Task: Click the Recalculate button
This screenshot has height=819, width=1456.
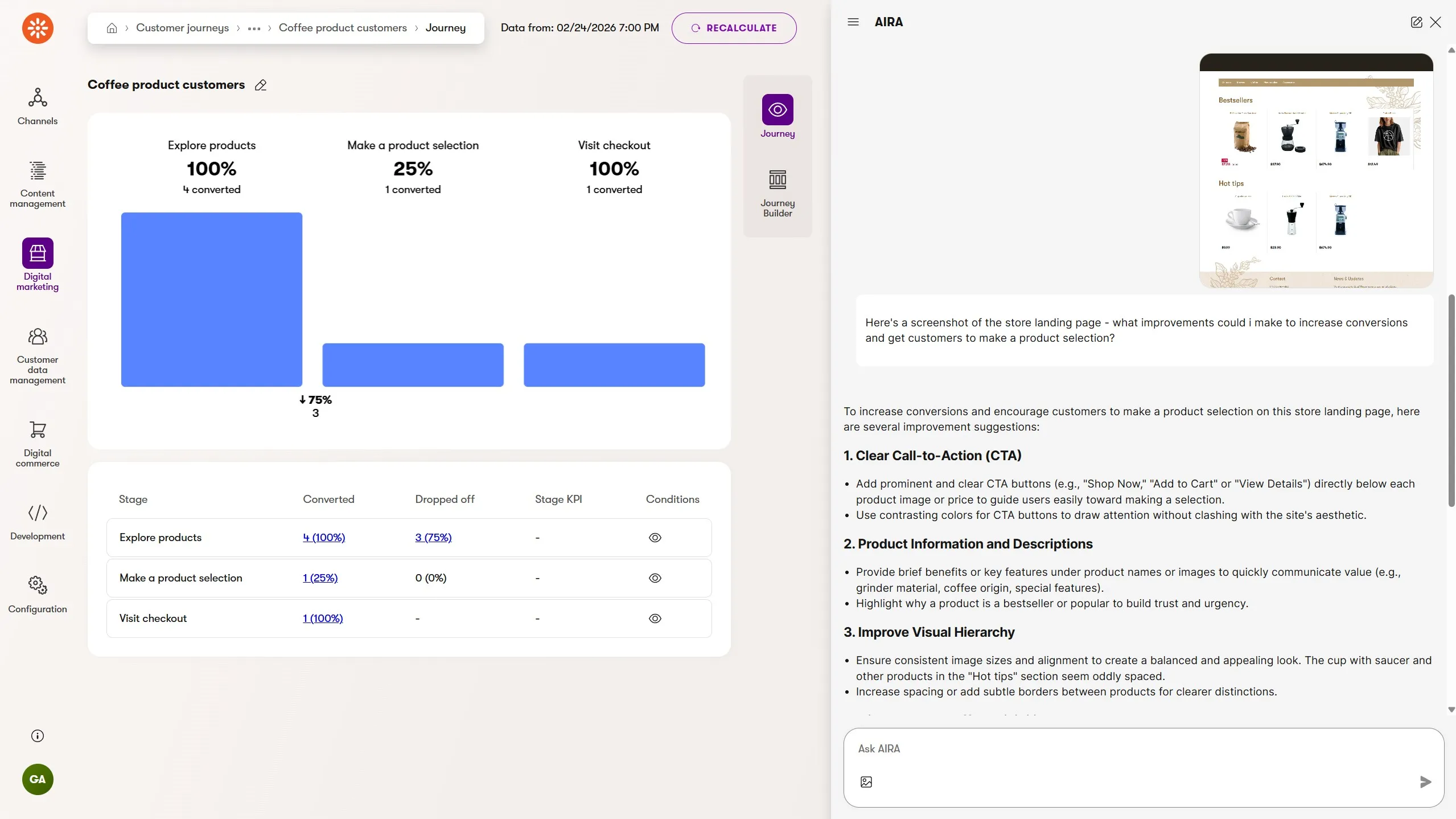Action: (x=733, y=28)
